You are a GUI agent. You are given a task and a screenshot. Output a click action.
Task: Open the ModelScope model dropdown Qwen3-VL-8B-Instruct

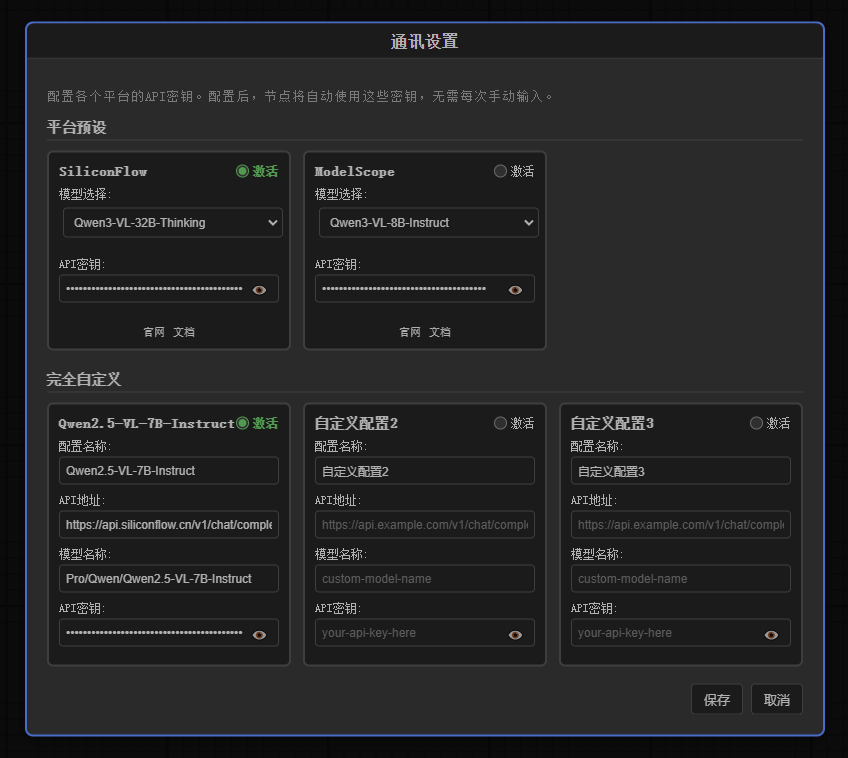428,222
